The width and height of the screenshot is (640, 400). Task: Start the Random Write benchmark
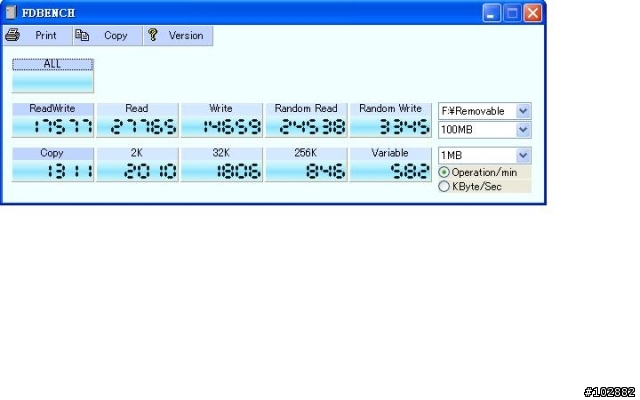391,120
